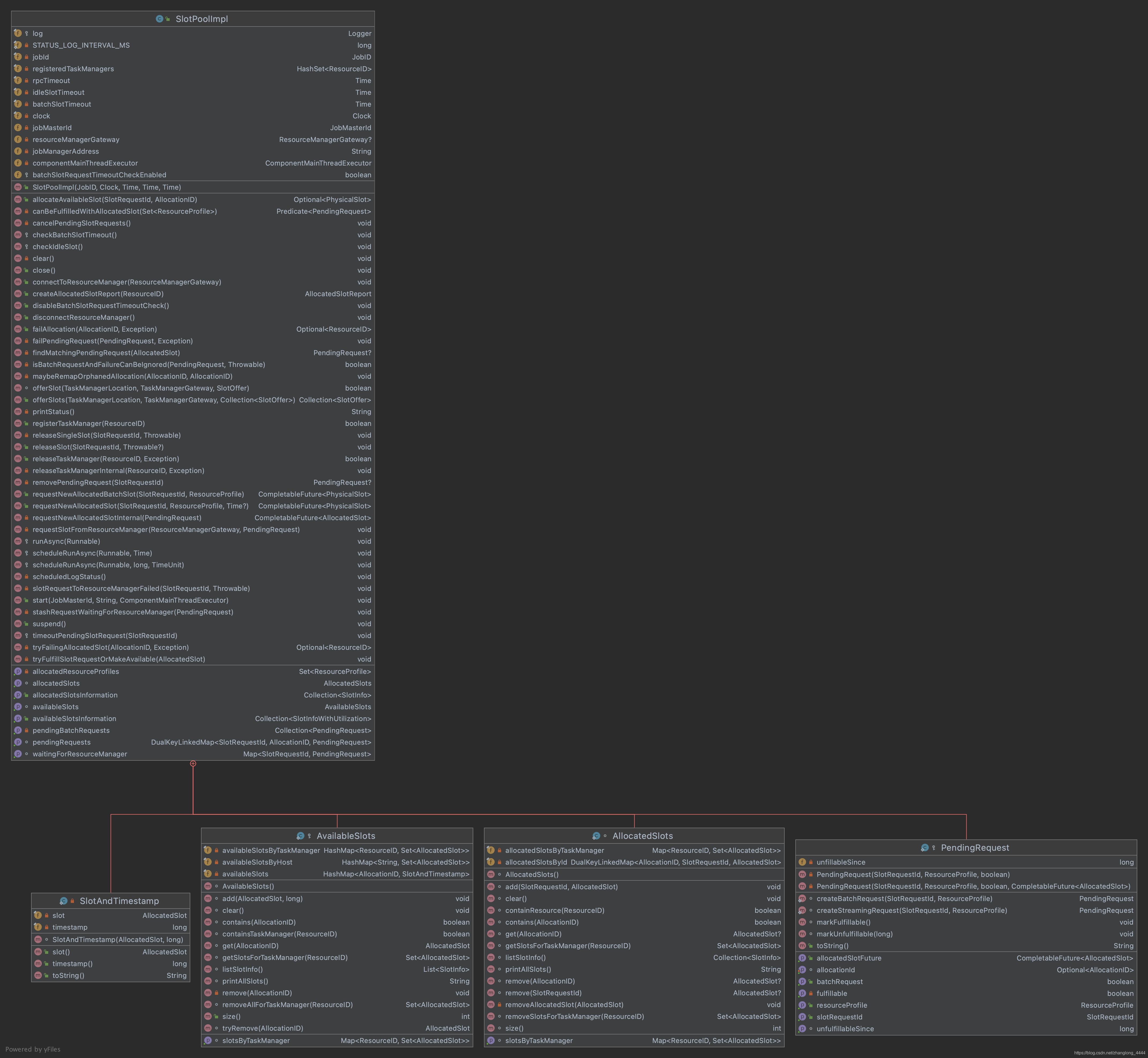Click the field icon next to unfillableSince

[802, 862]
